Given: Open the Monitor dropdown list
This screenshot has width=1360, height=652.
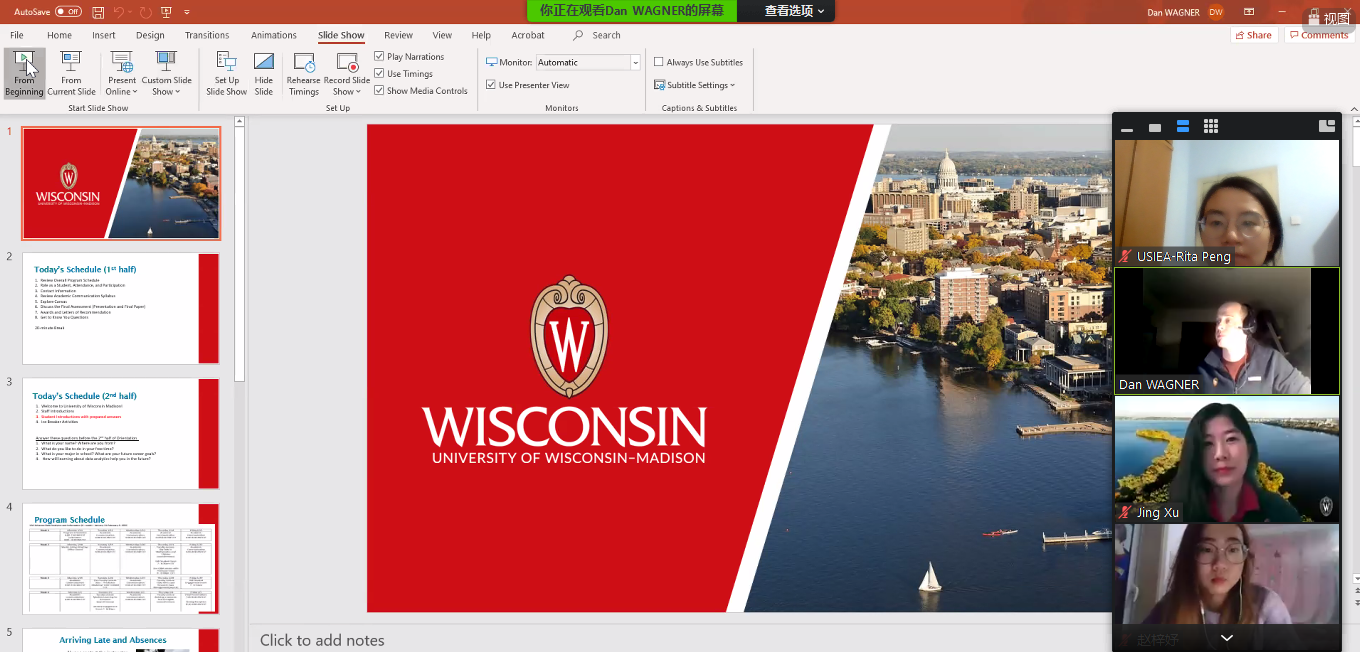Looking at the screenshot, I should (635, 62).
